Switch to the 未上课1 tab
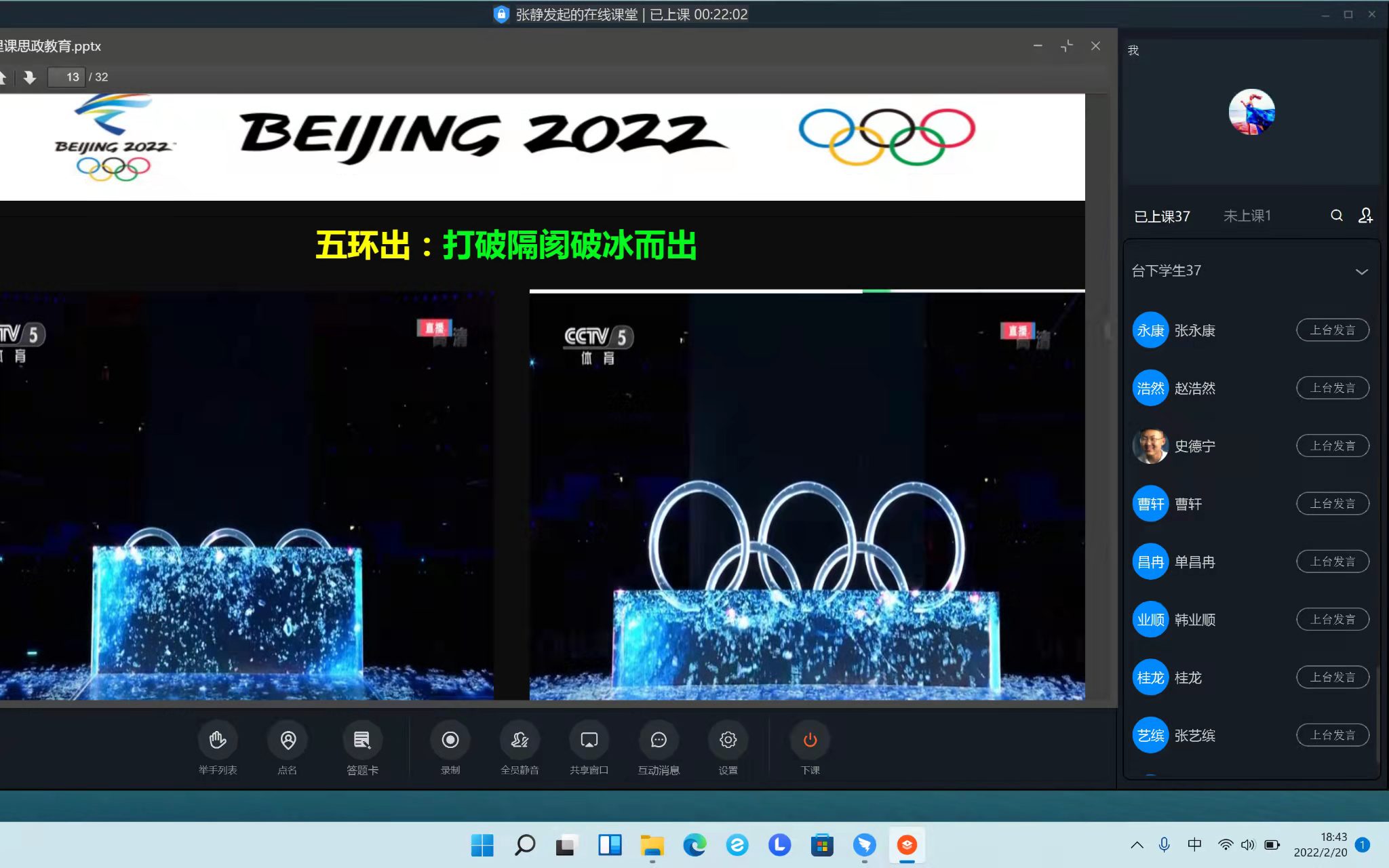 pyautogui.click(x=1247, y=216)
